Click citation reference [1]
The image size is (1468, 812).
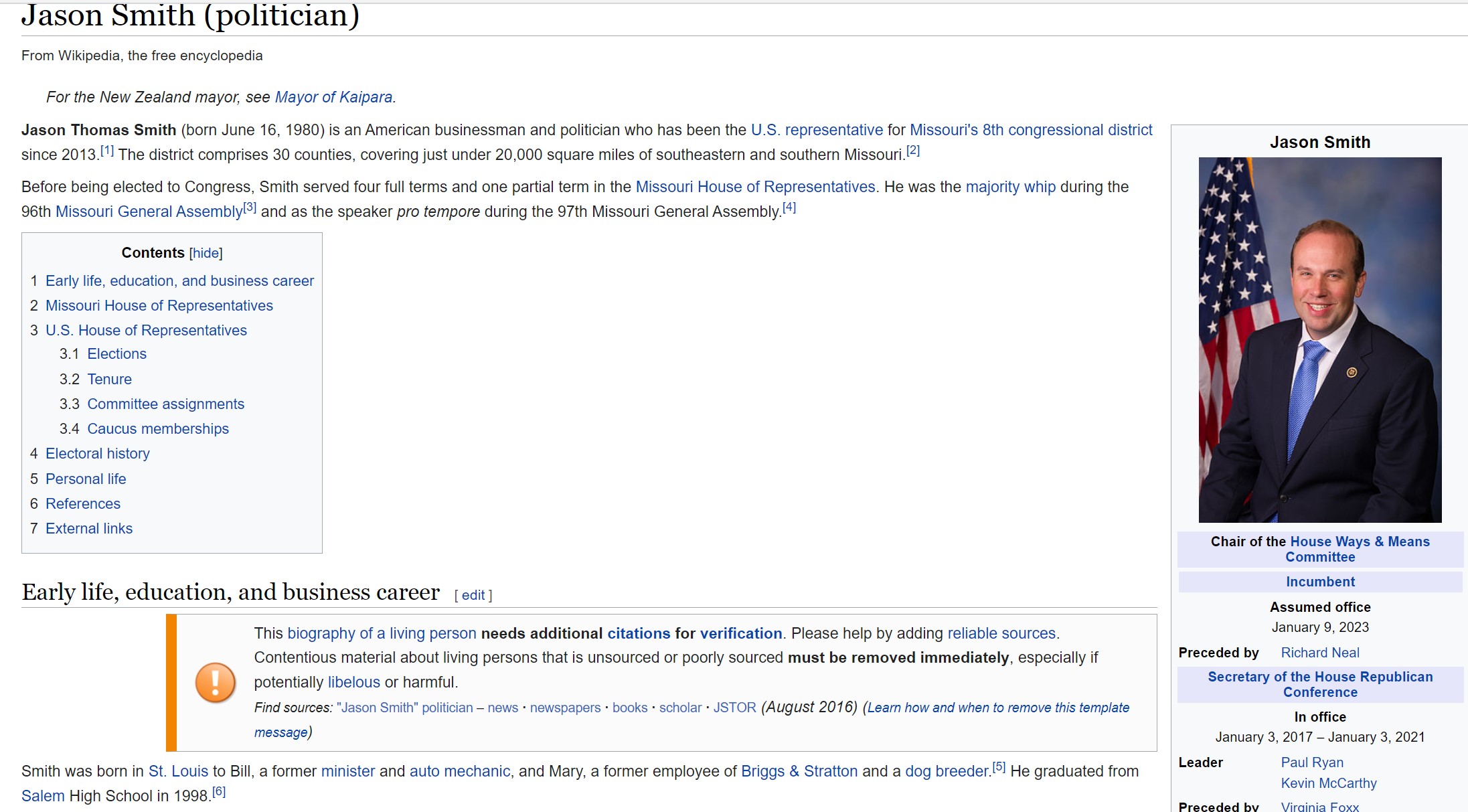coord(107,150)
